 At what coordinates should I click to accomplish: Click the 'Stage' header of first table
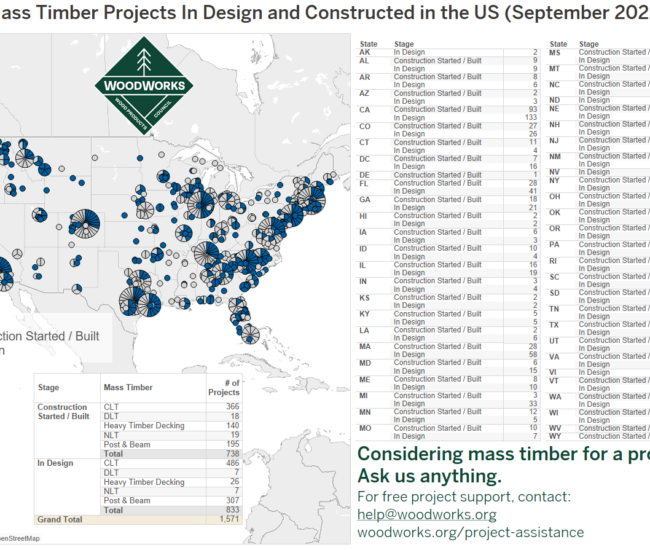click(x=404, y=44)
